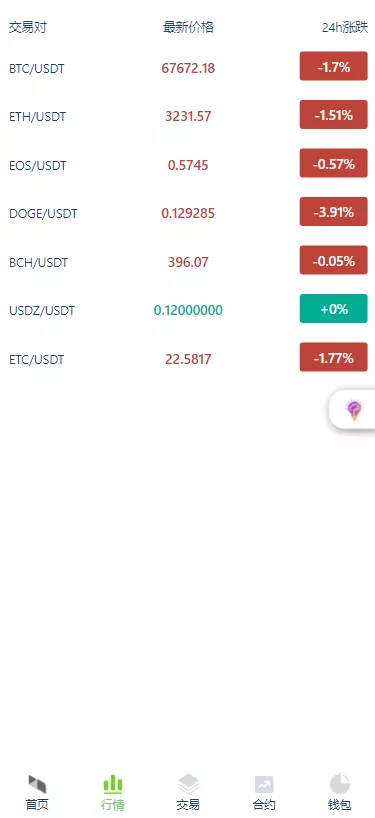This screenshot has width=375, height=818.
Task: Sort by 最新价格 column header
Action: pyautogui.click(x=188, y=27)
